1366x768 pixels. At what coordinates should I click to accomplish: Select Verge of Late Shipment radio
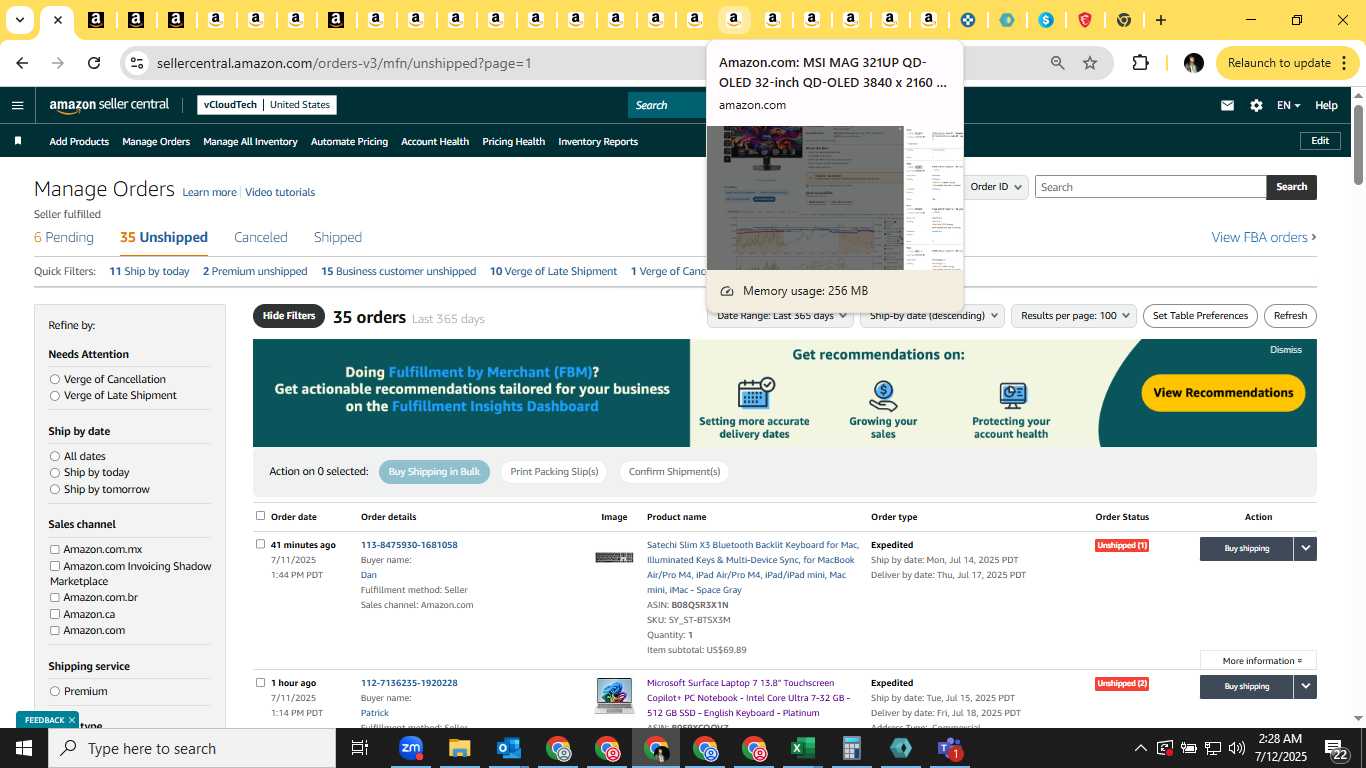coord(55,395)
